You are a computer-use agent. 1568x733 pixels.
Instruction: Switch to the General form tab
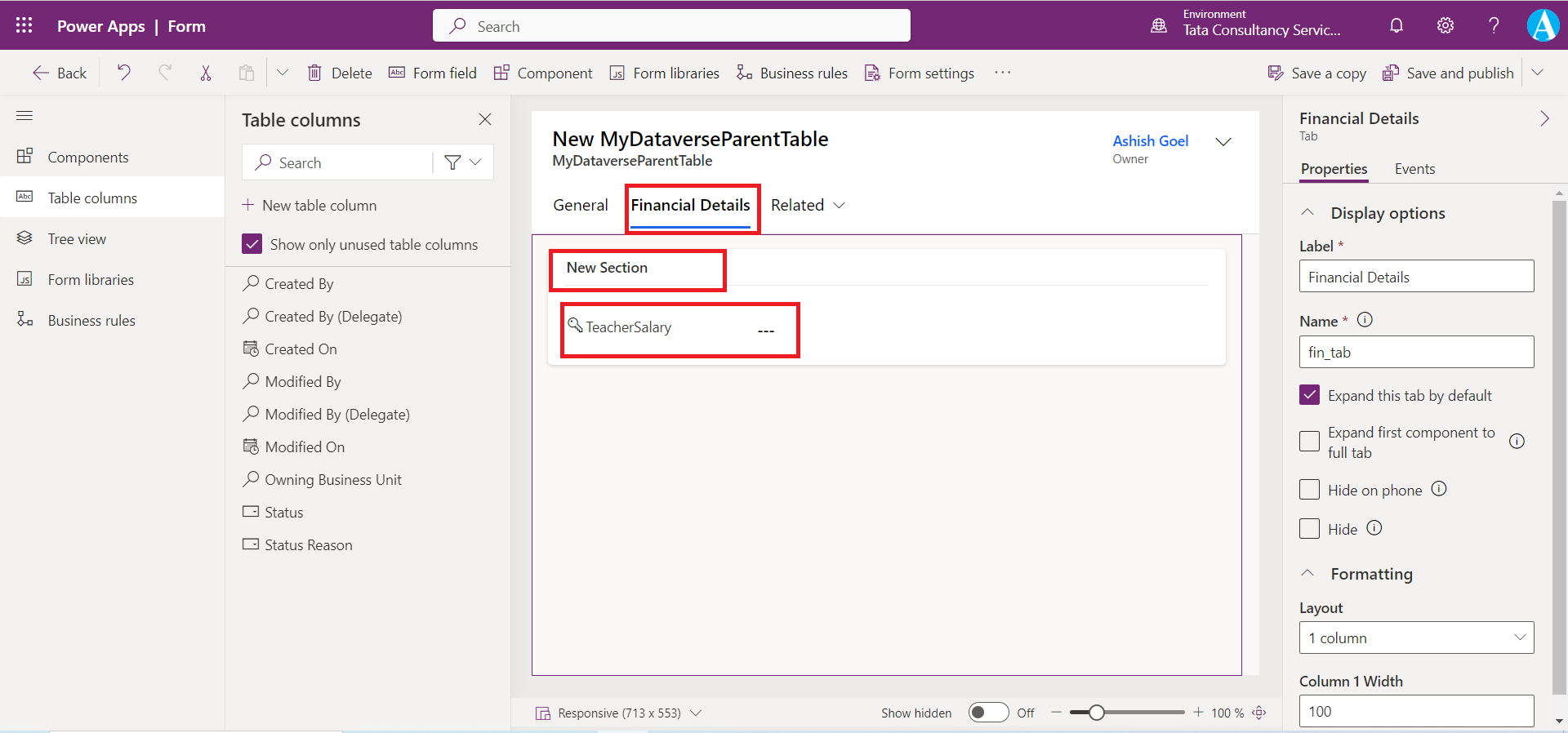point(580,205)
